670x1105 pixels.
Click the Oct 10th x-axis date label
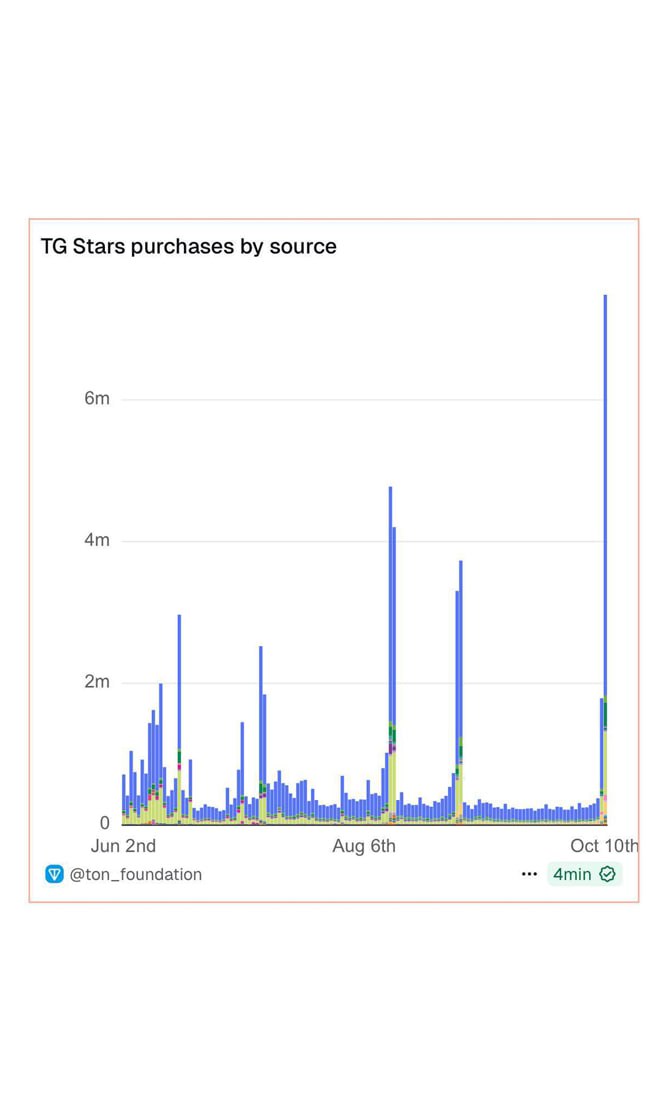point(604,846)
